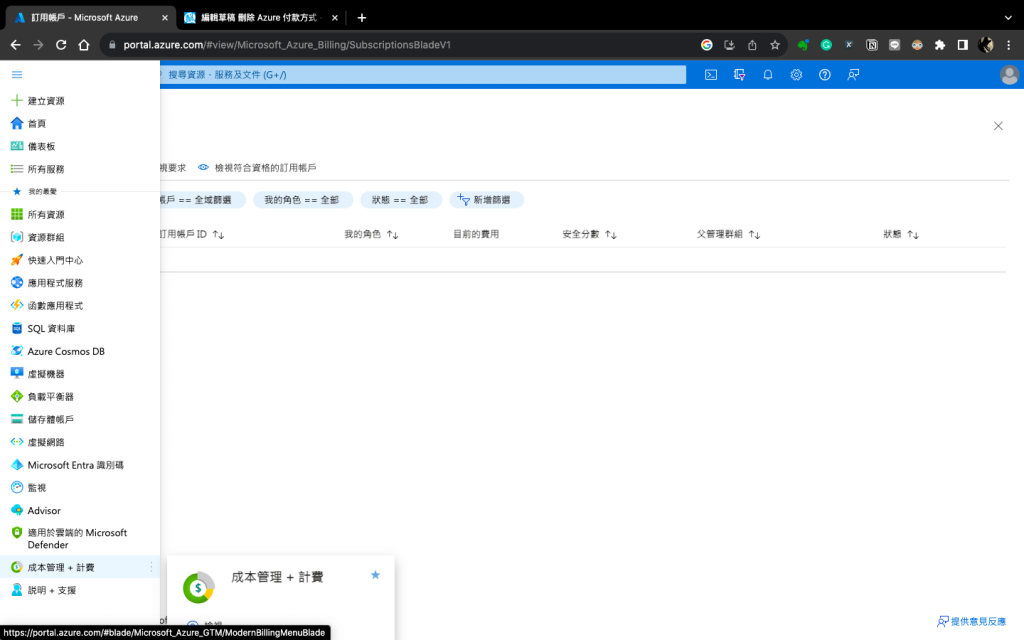This screenshot has height=640, width=1024.
Task: Click the 函數應用程式 lightning icon
Action: pyautogui.click(x=17, y=305)
